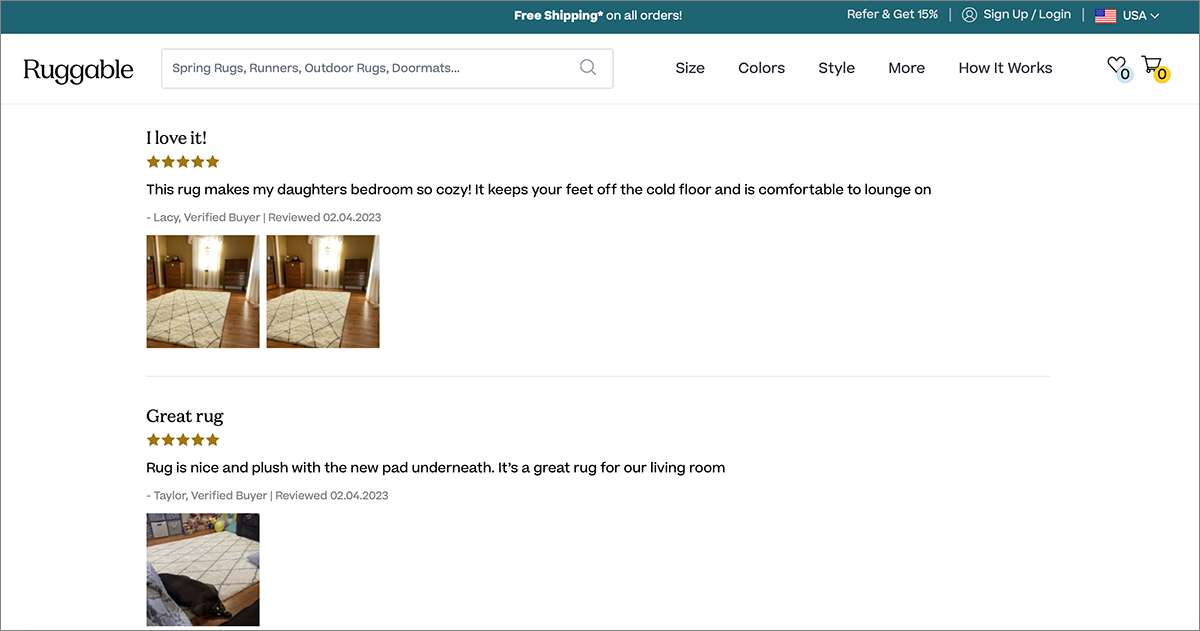Click inside the rug search input field
Viewport: 1200px width, 631px height.
(360, 67)
